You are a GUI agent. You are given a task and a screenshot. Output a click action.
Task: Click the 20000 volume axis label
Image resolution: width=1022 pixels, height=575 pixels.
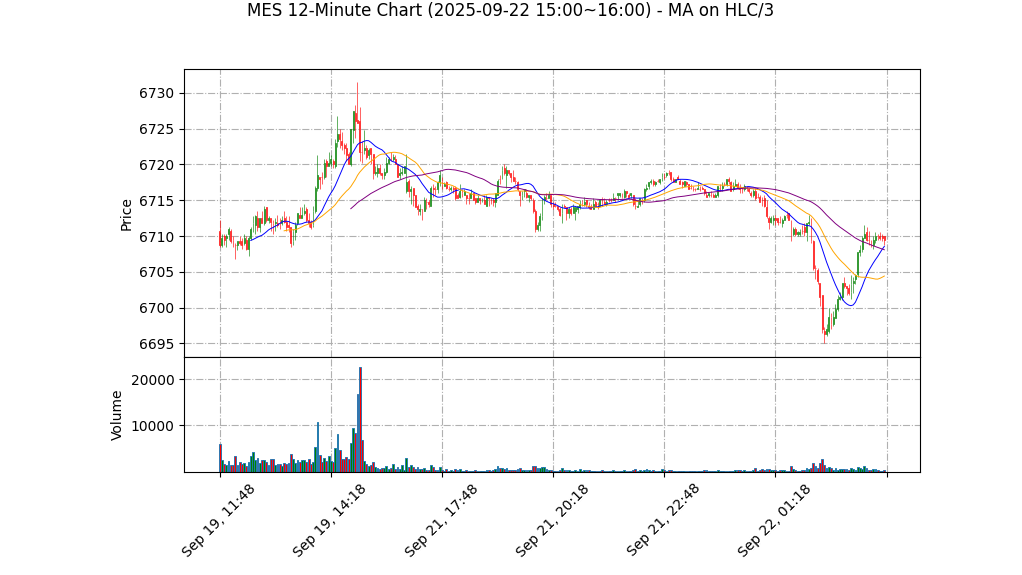[153, 380]
